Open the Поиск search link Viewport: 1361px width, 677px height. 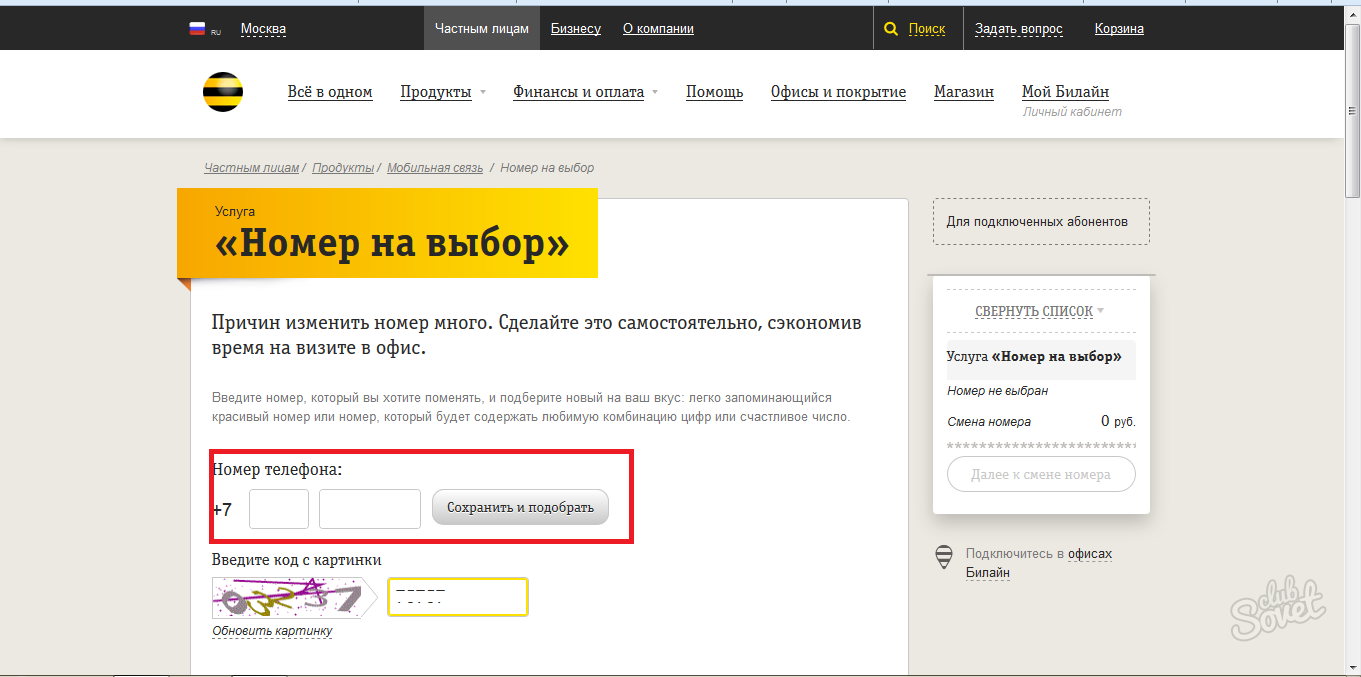click(x=927, y=29)
